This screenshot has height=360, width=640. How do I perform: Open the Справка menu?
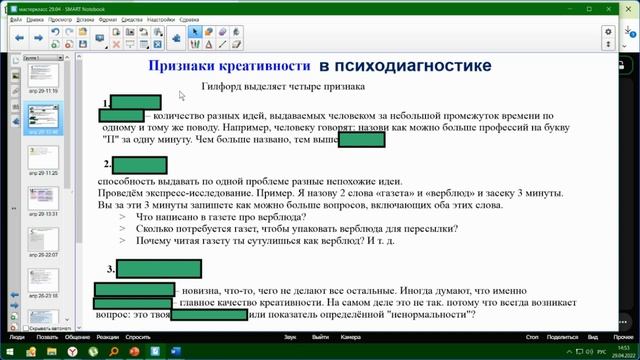pos(189,20)
